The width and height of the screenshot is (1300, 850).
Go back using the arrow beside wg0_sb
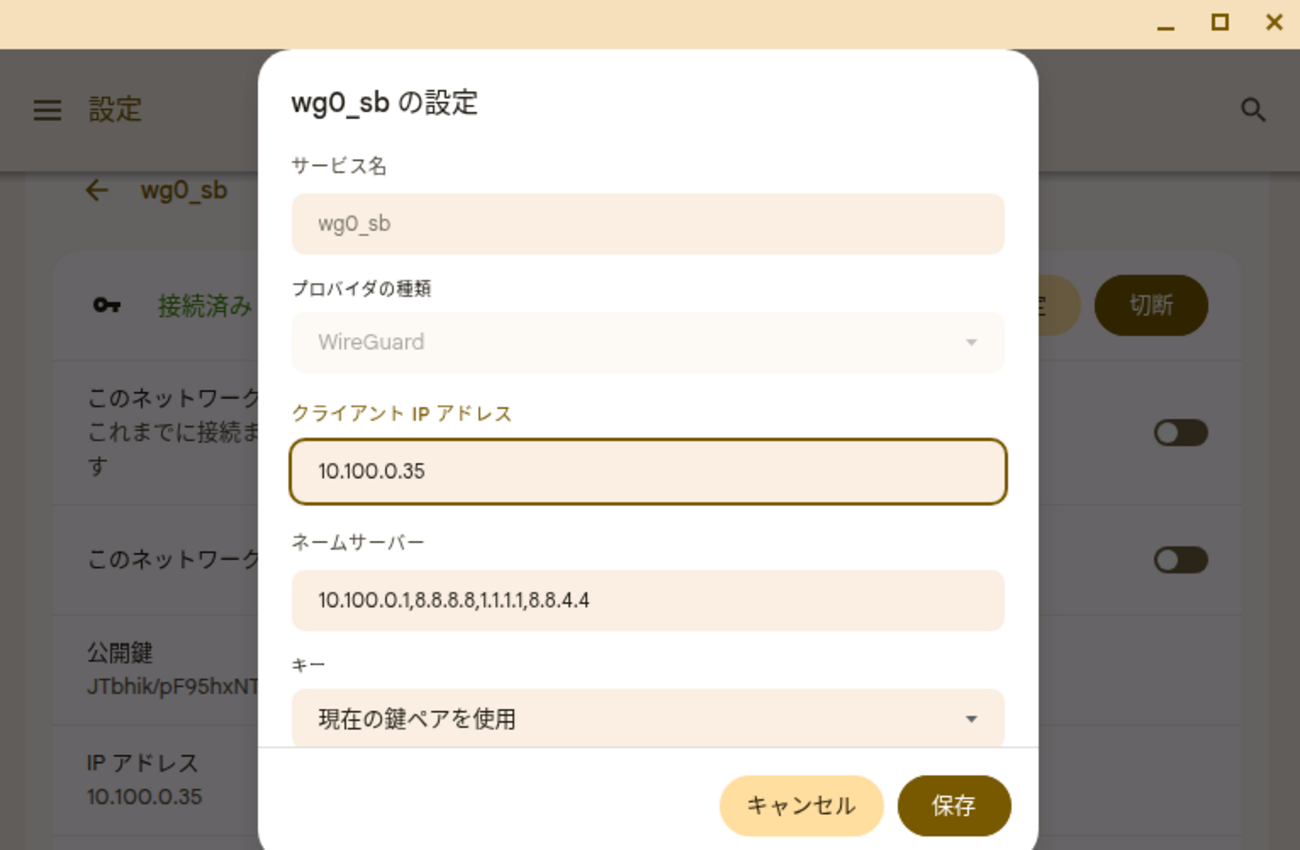tap(97, 190)
